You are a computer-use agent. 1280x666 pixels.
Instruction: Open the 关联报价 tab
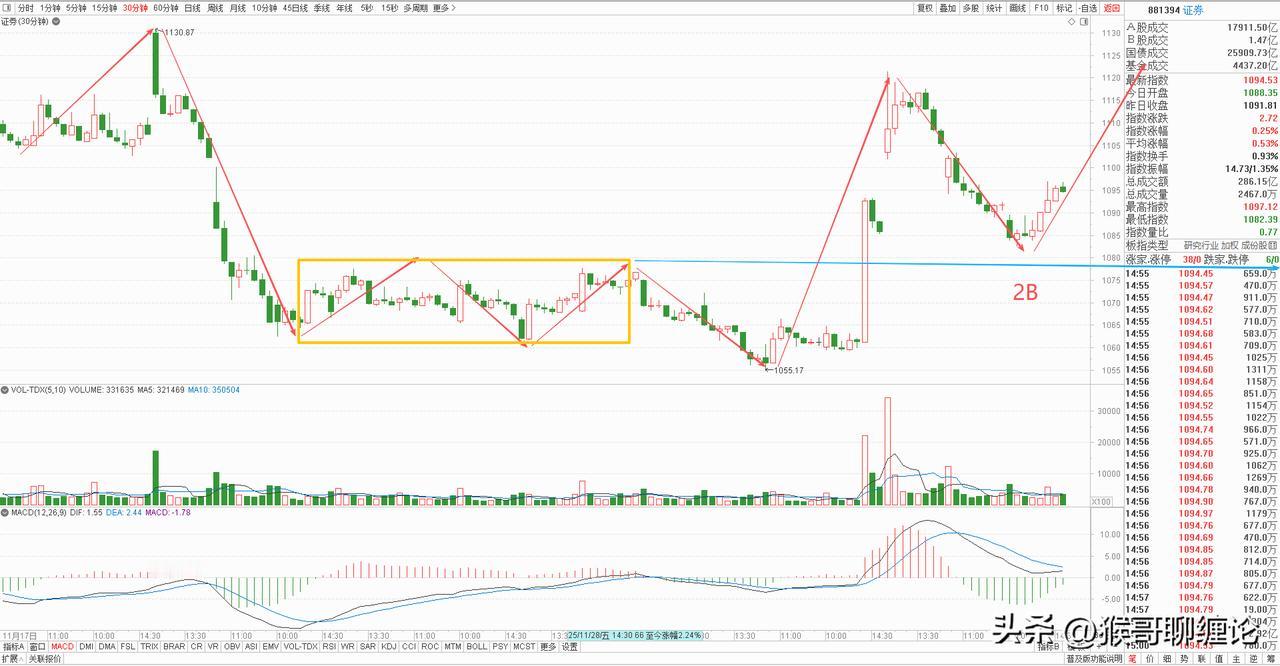[x=45, y=659]
